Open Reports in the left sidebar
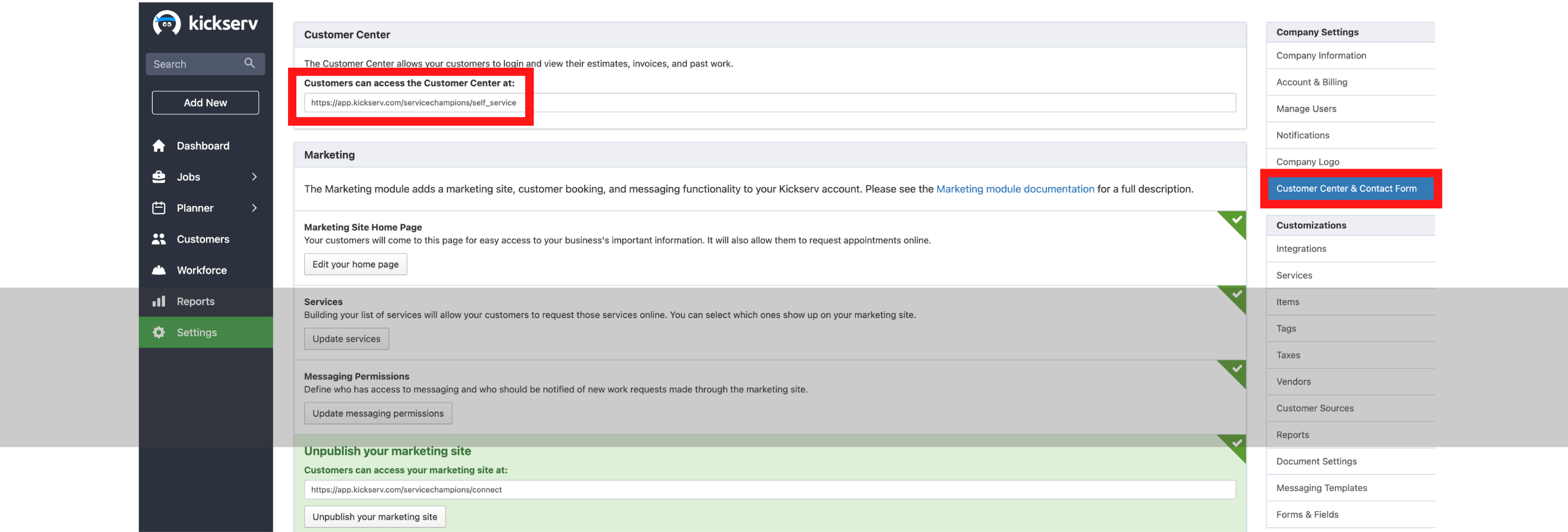Viewport: 1568px width, 532px height. [x=206, y=300]
